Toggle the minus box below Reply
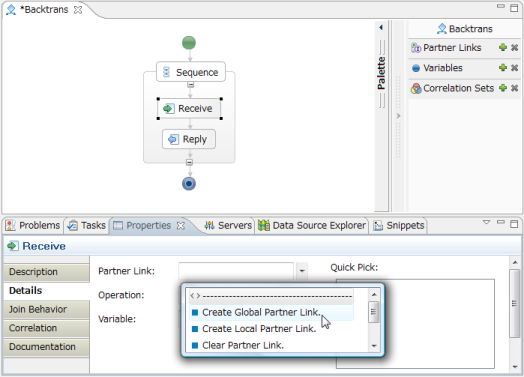This screenshot has width=524, height=377. [189, 162]
